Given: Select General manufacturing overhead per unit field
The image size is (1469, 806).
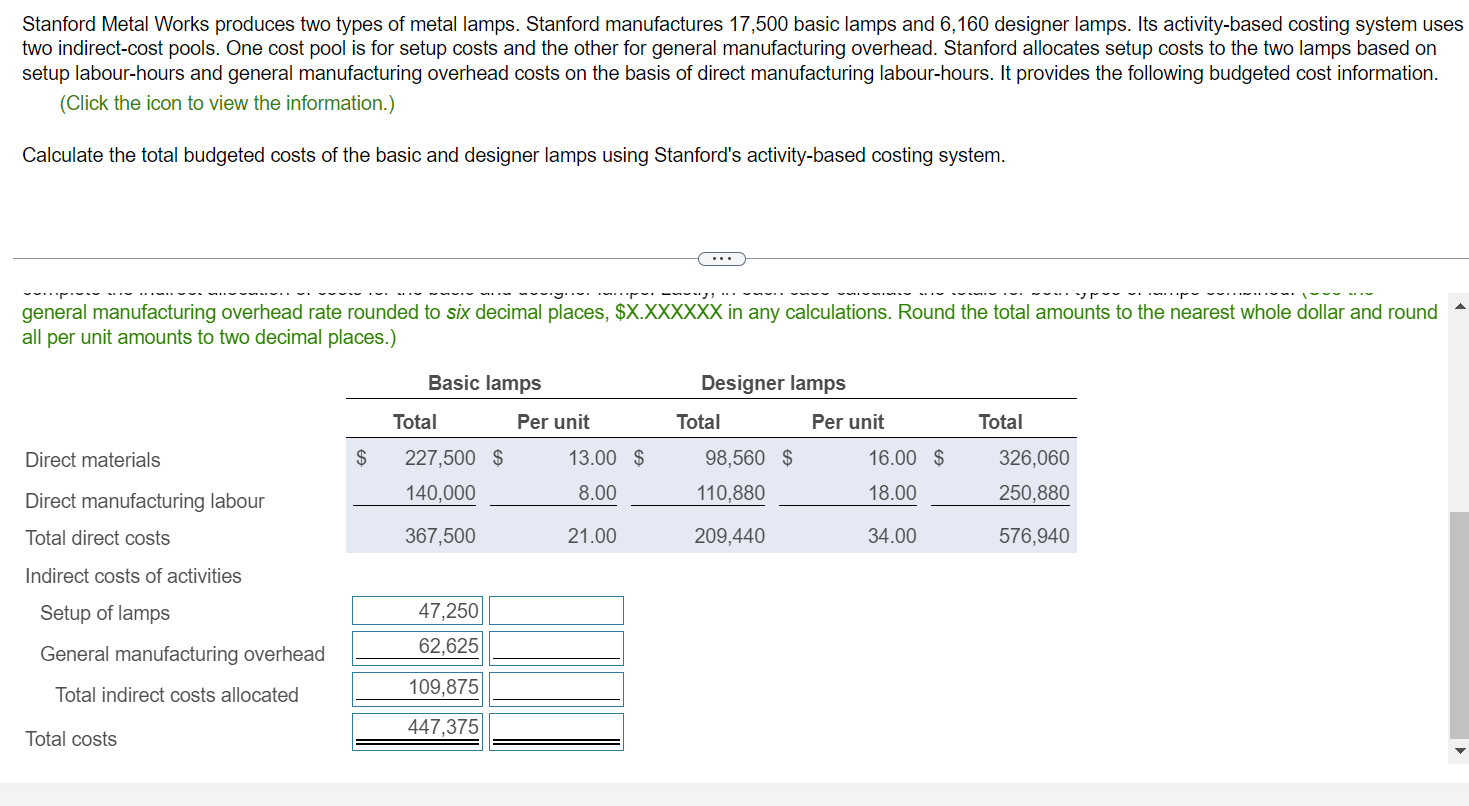Looking at the screenshot, I should tap(556, 648).
